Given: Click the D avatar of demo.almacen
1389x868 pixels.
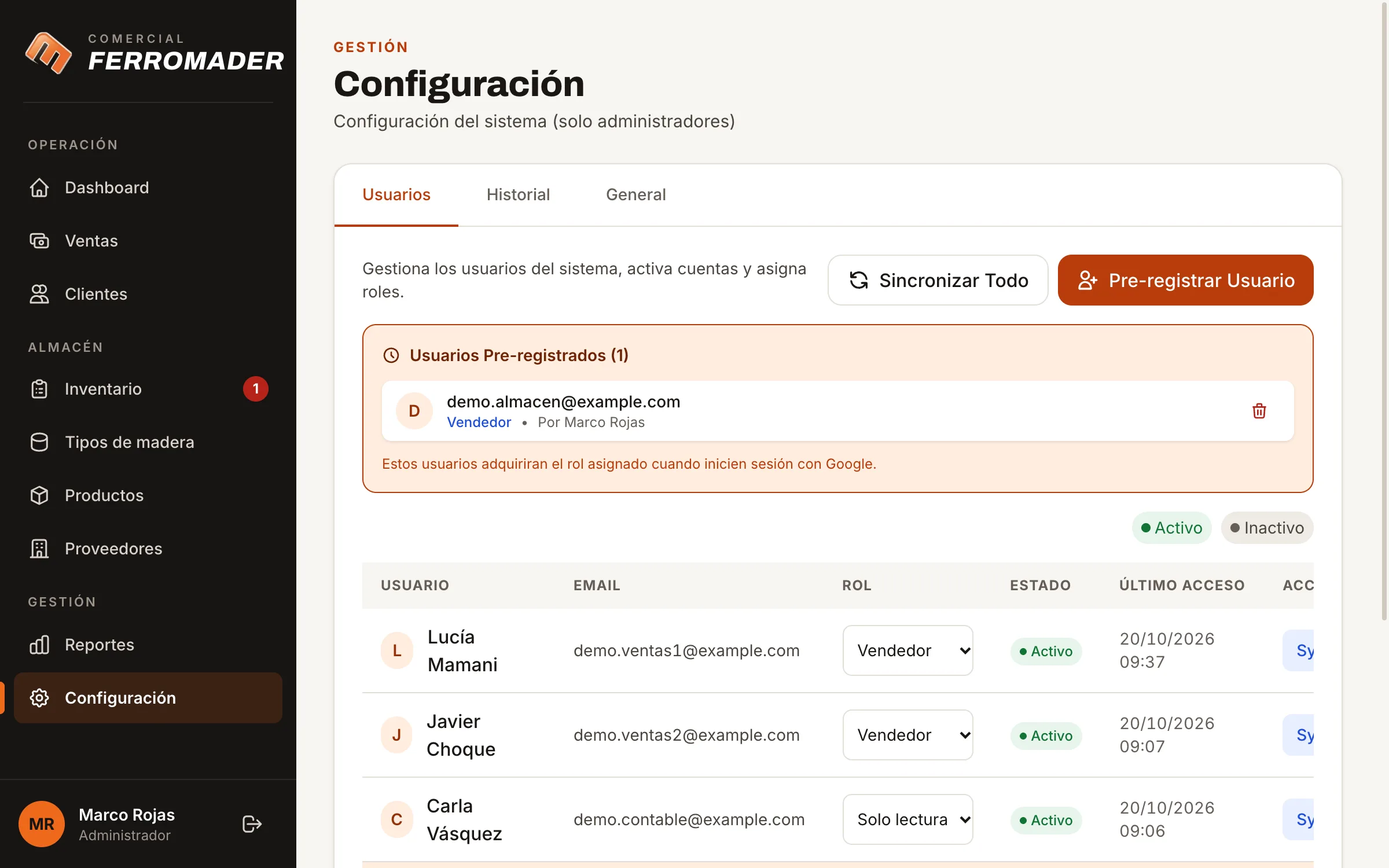Looking at the screenshot, I should click(414, 411).
